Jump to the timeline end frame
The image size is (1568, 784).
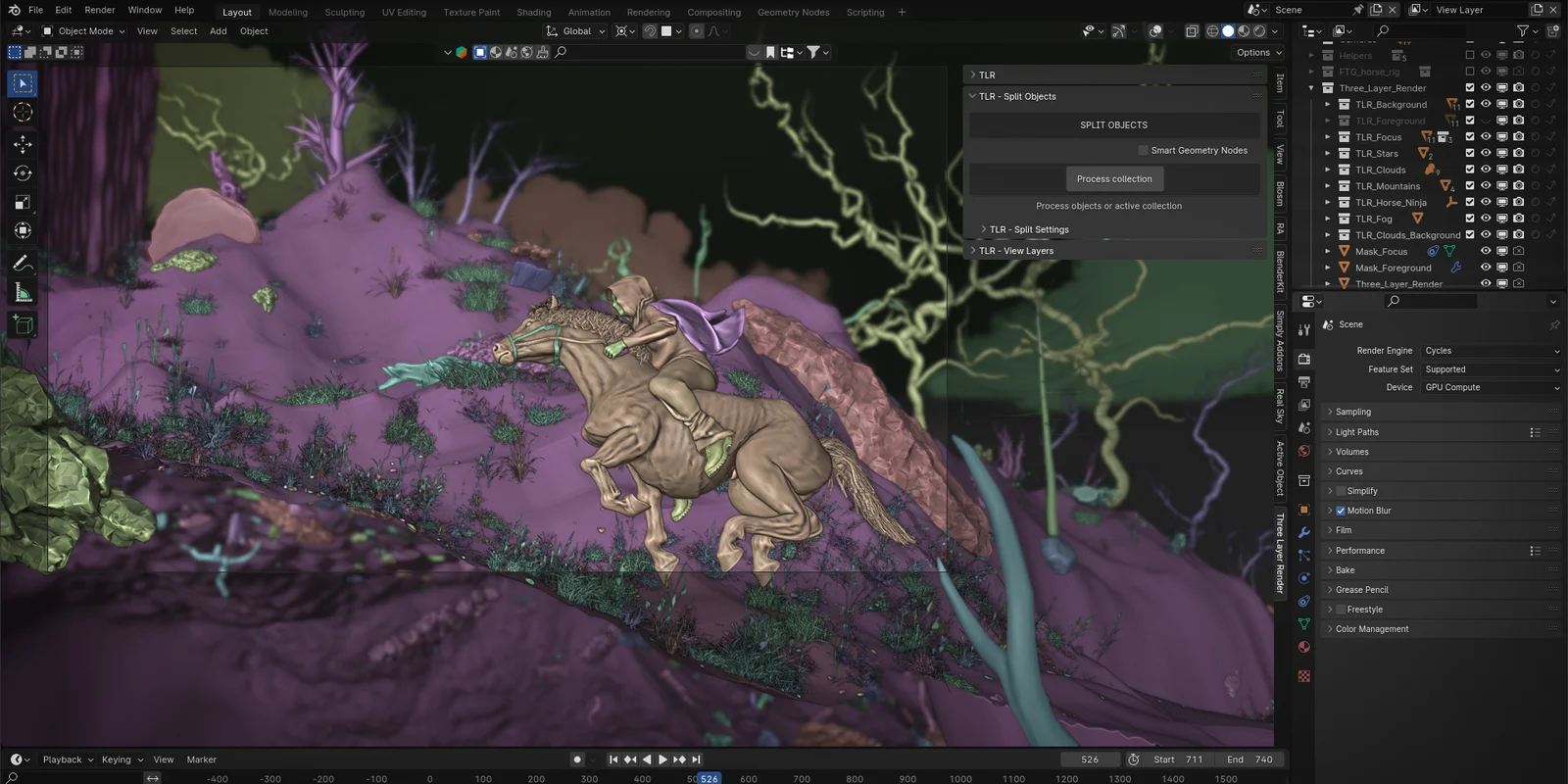coord(696,759)
